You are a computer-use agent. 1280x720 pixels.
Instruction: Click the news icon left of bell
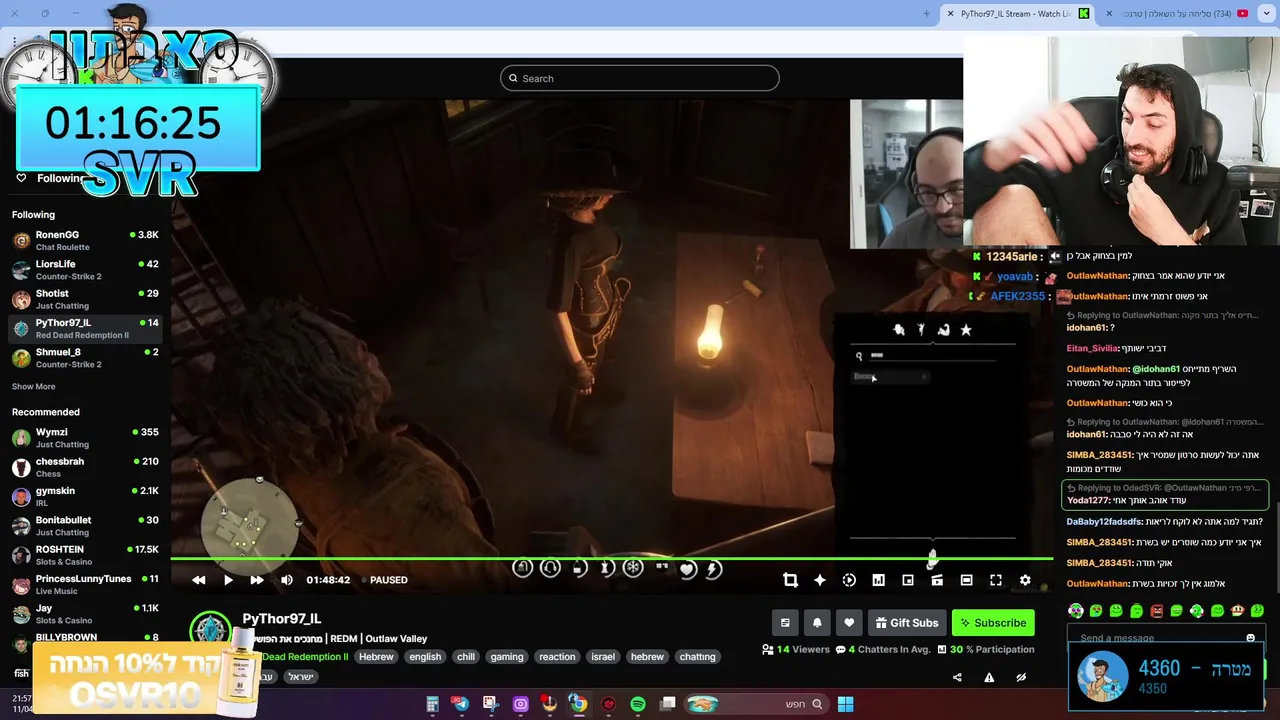coord(785,623)
